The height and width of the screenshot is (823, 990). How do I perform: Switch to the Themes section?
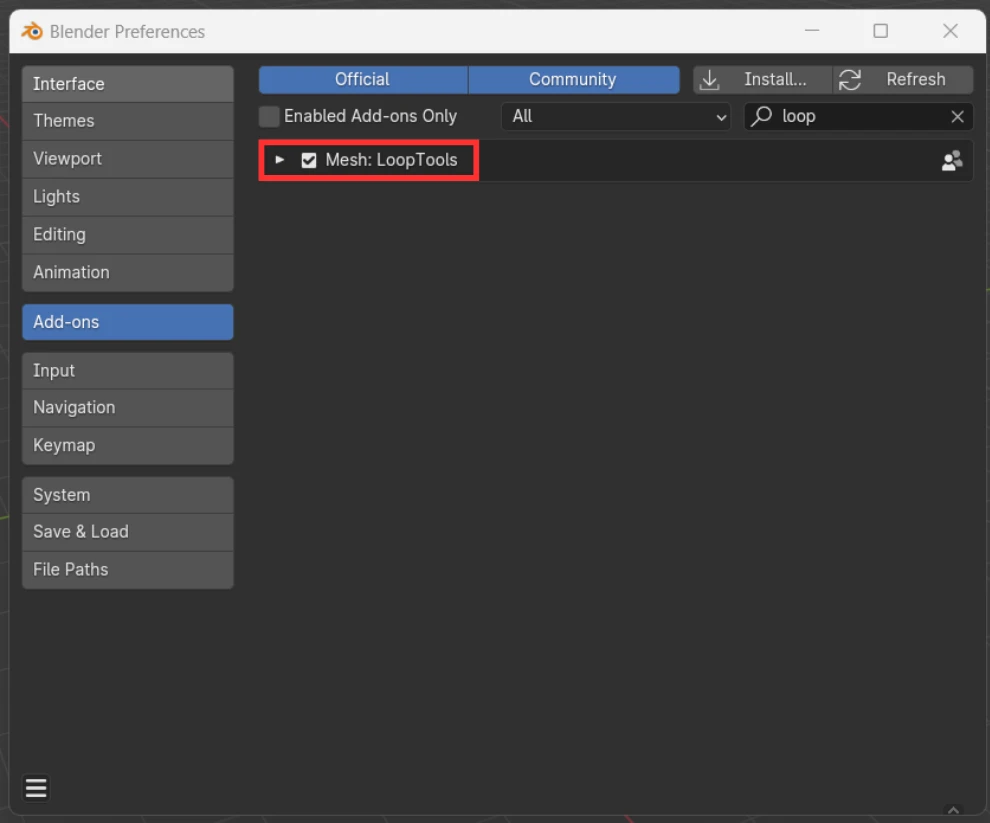(x=128, y=121)
